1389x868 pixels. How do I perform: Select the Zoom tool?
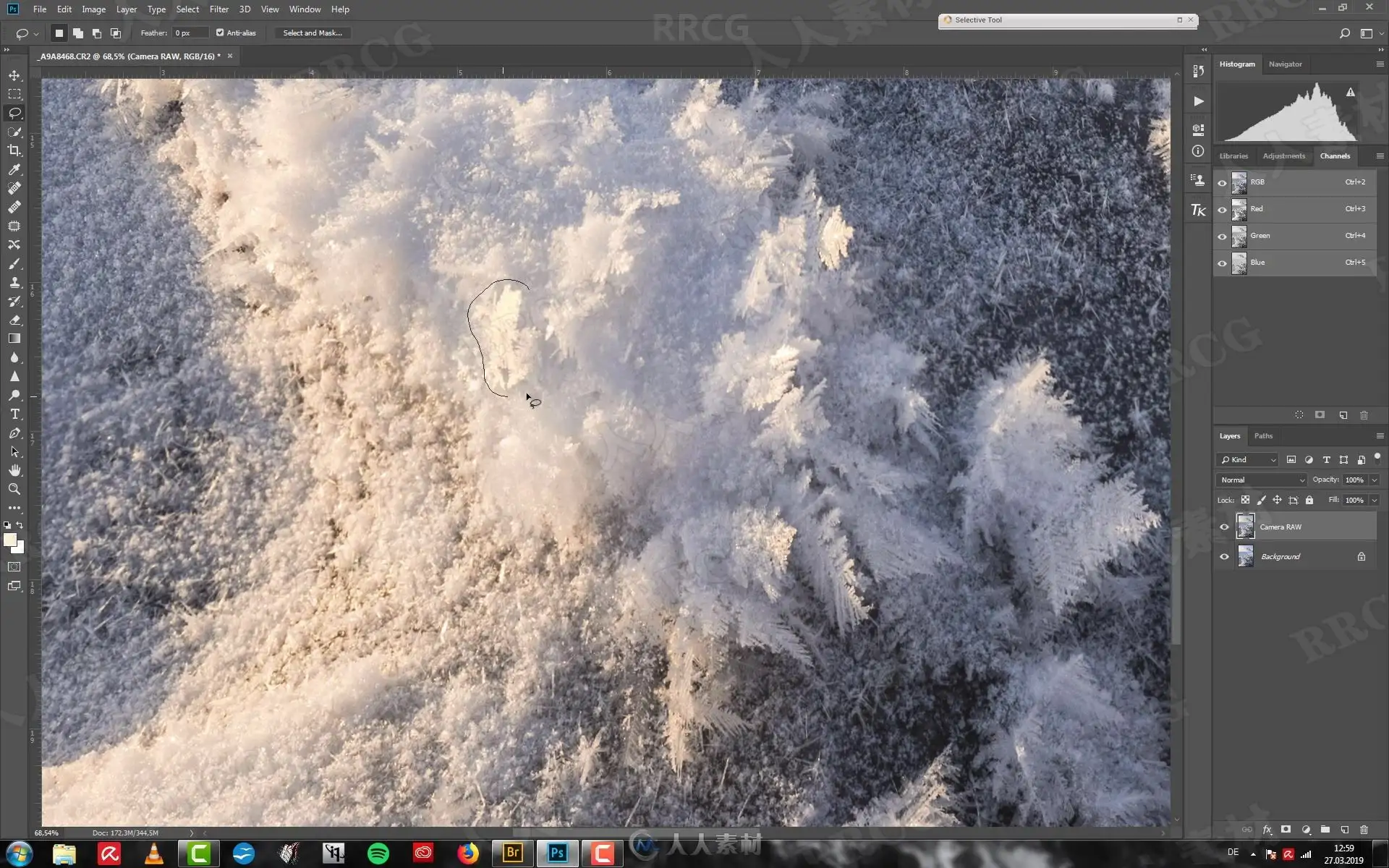(14, 489)
